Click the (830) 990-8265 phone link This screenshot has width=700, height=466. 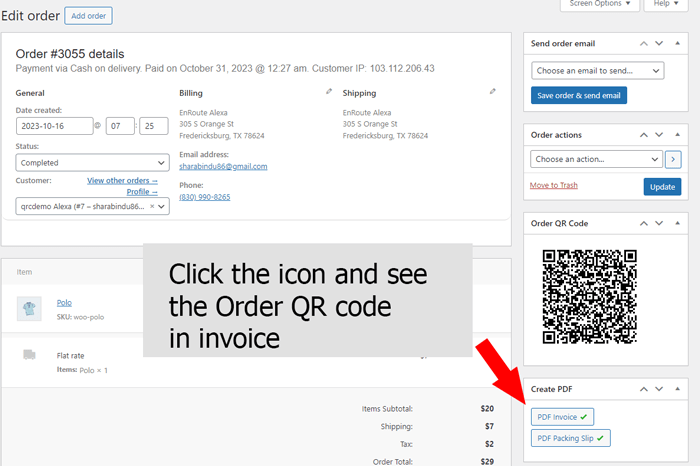pyautogui.click(x=205, y=197)
